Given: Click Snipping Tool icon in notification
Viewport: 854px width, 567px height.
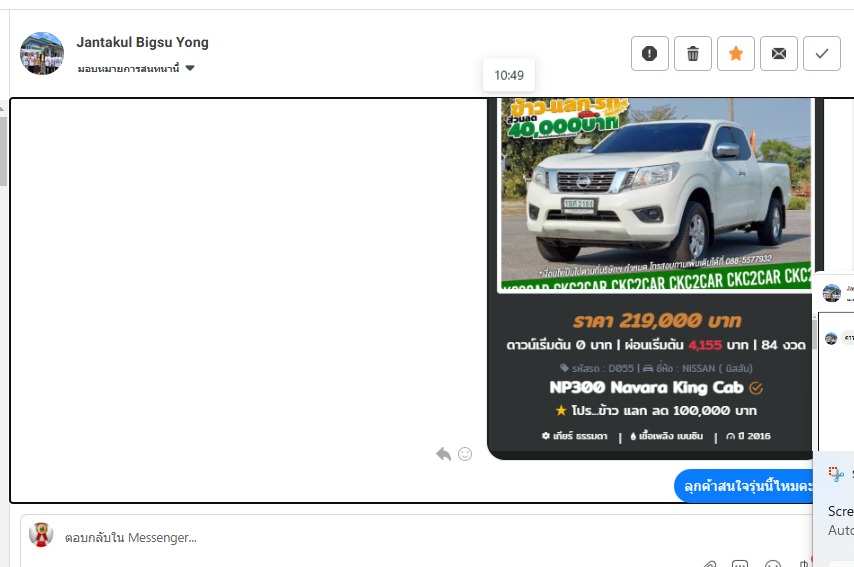Looking at the screenshot, I should click(x=835, y=473).
